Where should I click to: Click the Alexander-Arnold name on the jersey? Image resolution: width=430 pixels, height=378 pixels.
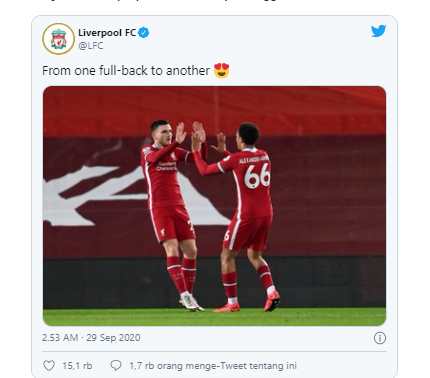pos(253,159)
